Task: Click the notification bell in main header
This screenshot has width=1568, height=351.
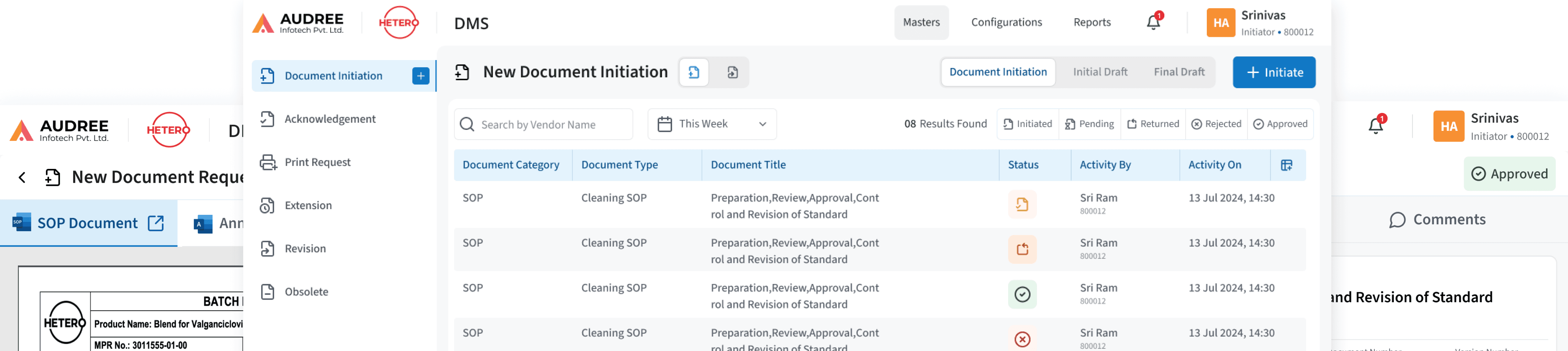Action: coord(1153,23)
